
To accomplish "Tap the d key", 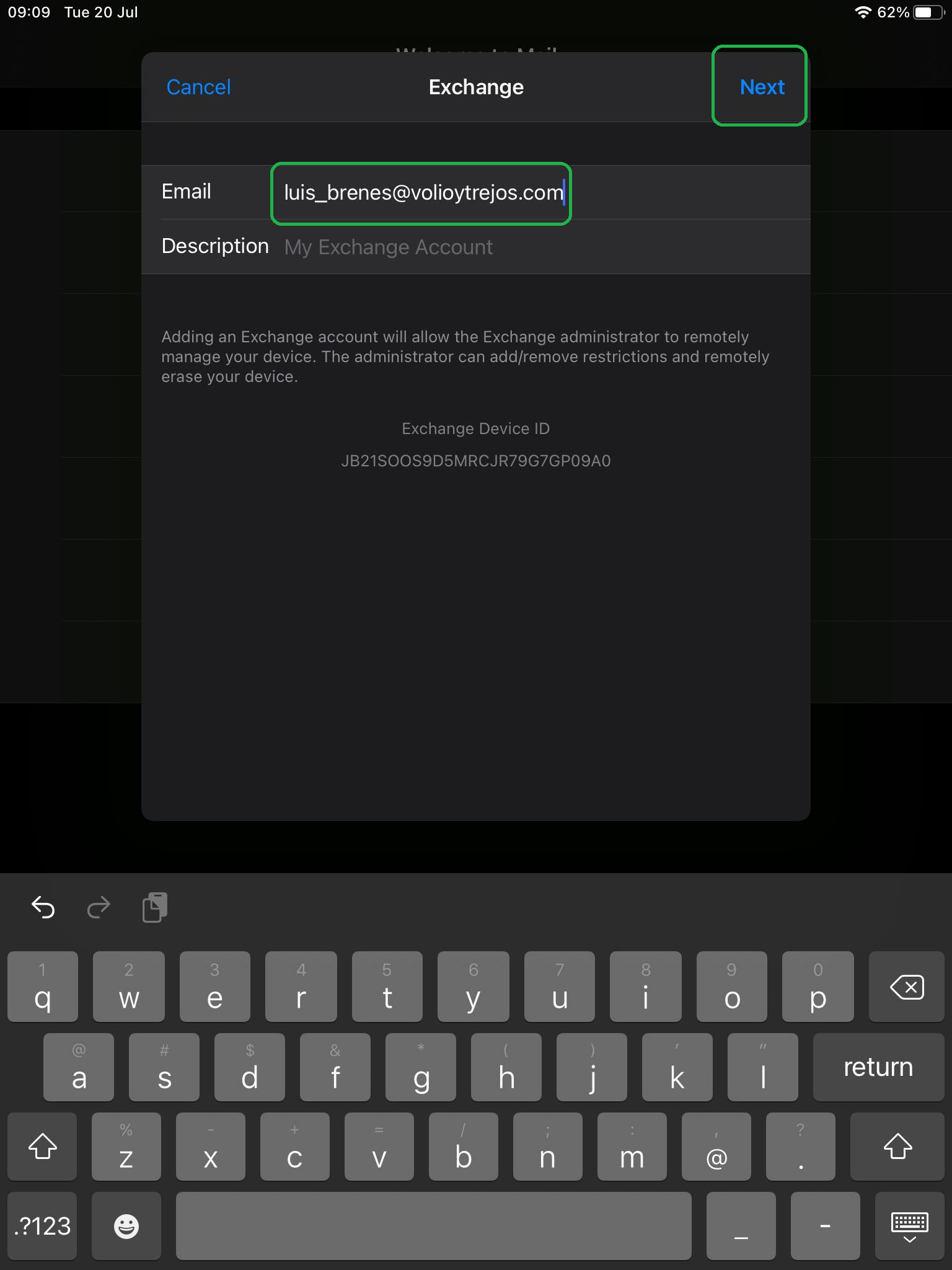I will coord(250,1067).
